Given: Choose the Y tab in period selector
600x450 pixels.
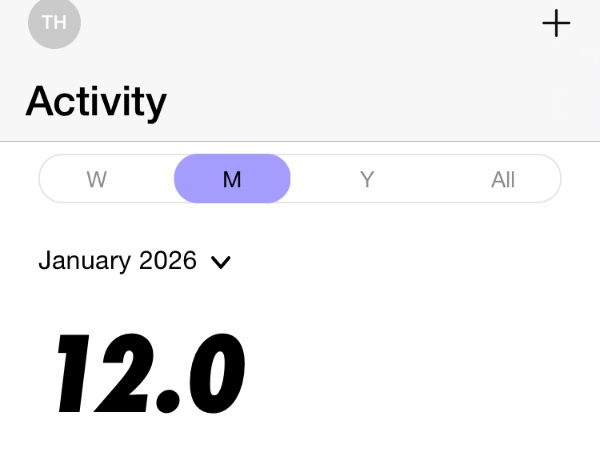Looking at the screenshot, I should pyautogui.click(x=367, y=180).
